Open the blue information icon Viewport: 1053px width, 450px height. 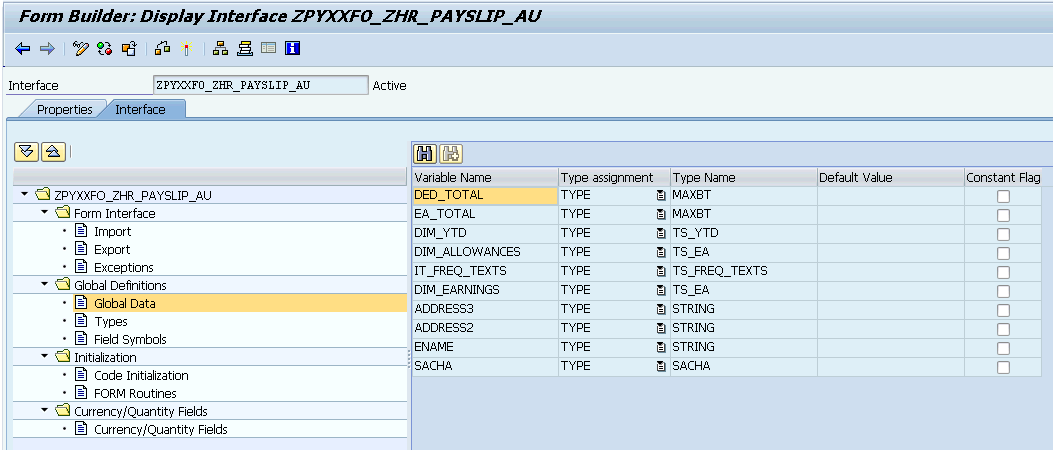[293, 48]
